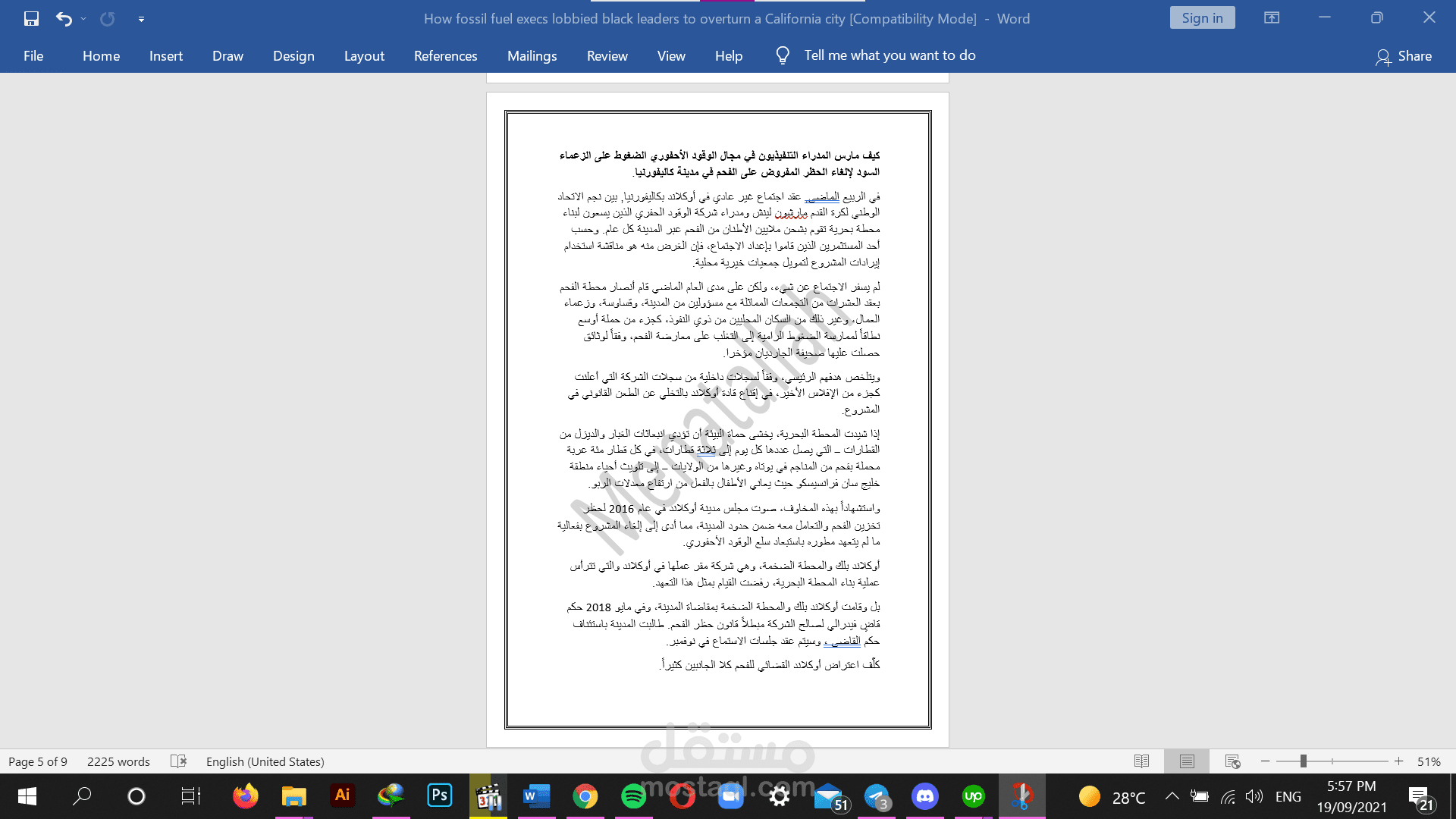1456x819 pixels.
Task: Click the Undo arrow icon
Action: click(64, 19)
